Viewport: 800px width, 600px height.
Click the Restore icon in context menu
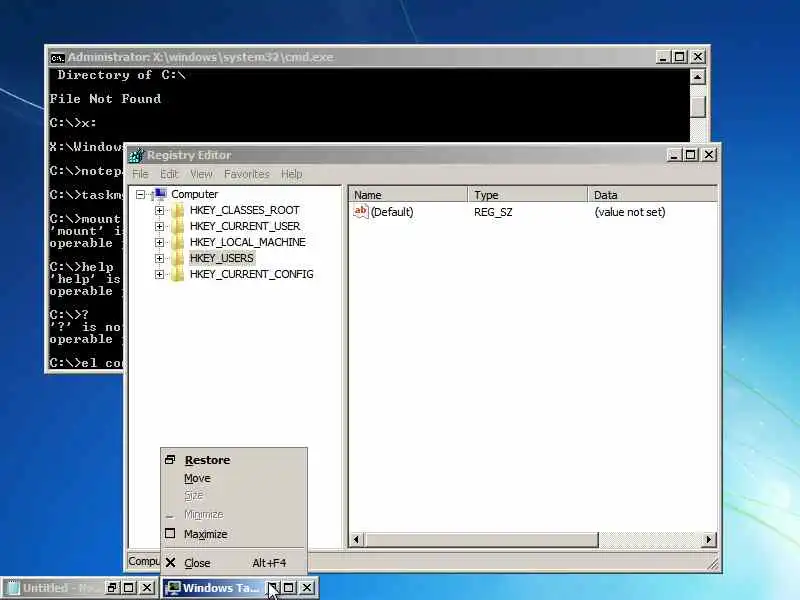click(170, 460)
